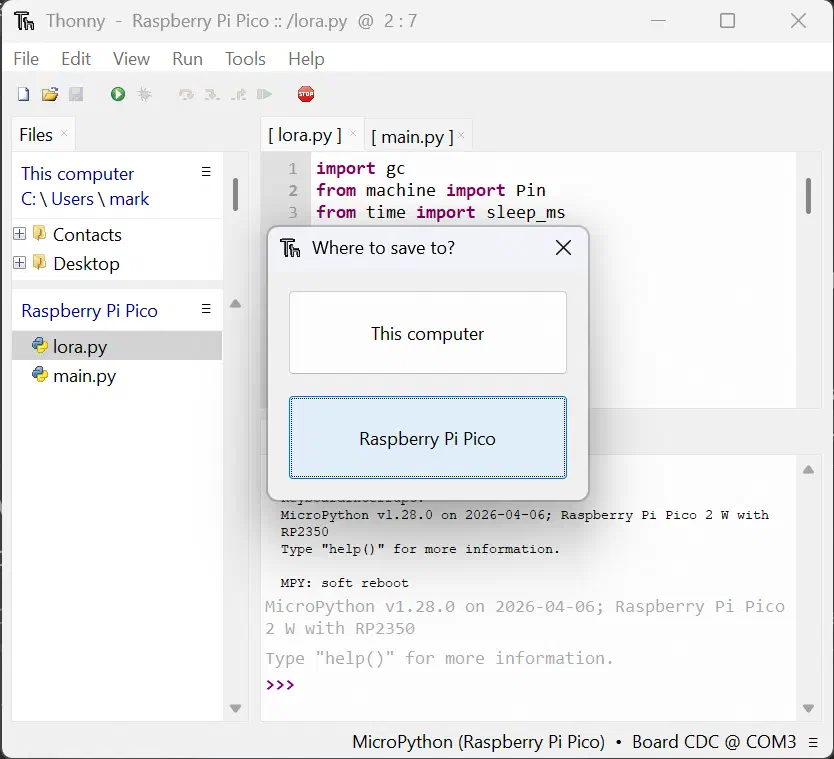The height and width of the screenshot is (759, 834).
Task: Run the current script with the green play icon
Action: click(118, 95)
